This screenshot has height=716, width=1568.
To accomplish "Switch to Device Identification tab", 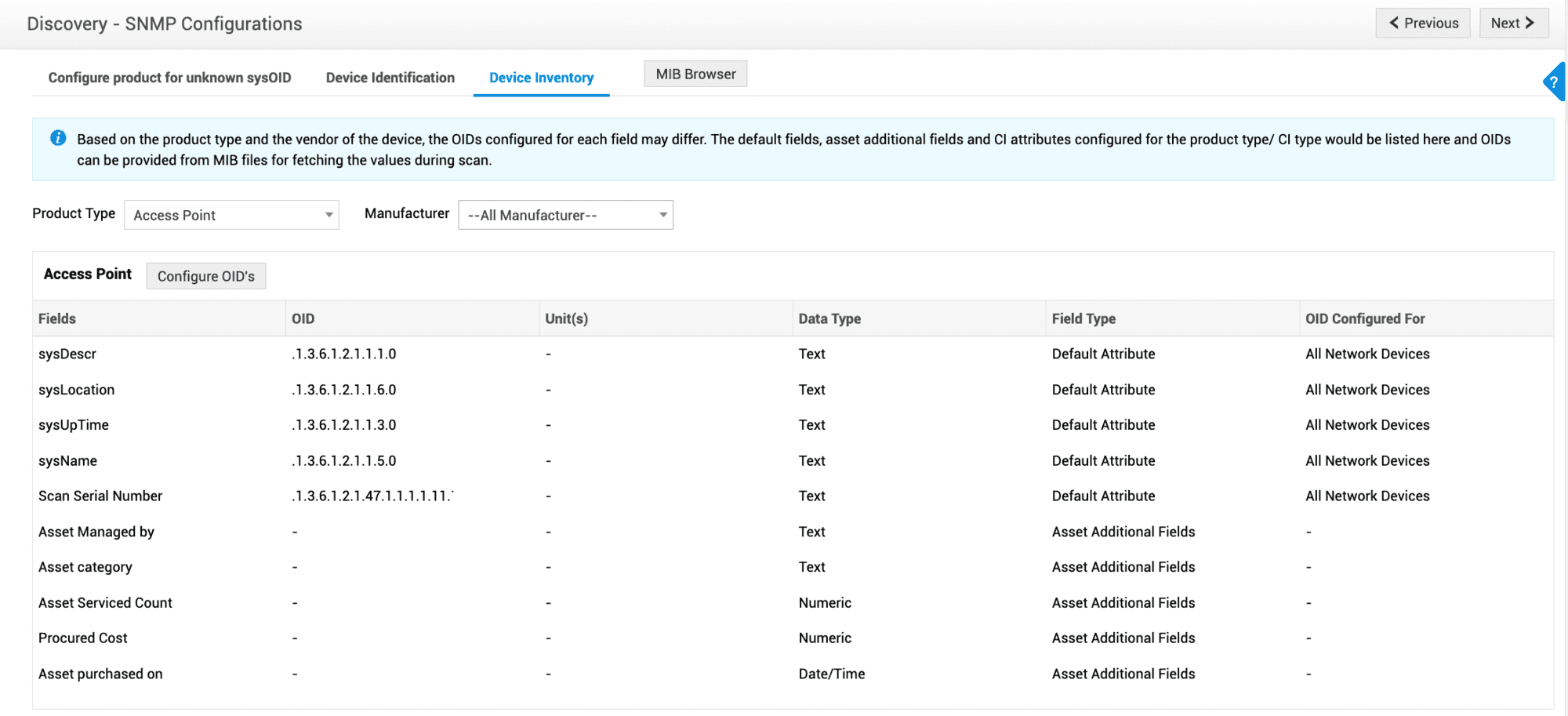I will [x=390, y=78].
